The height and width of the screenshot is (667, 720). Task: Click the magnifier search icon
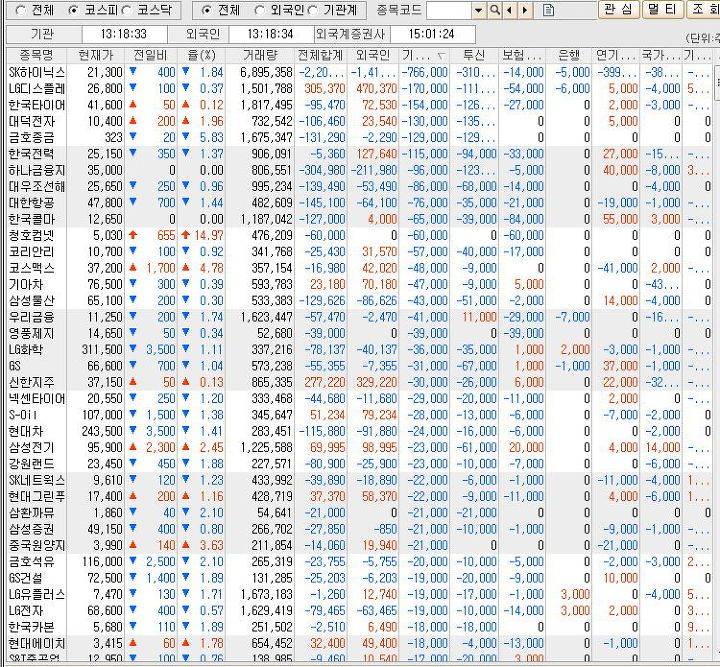point(495,10)
